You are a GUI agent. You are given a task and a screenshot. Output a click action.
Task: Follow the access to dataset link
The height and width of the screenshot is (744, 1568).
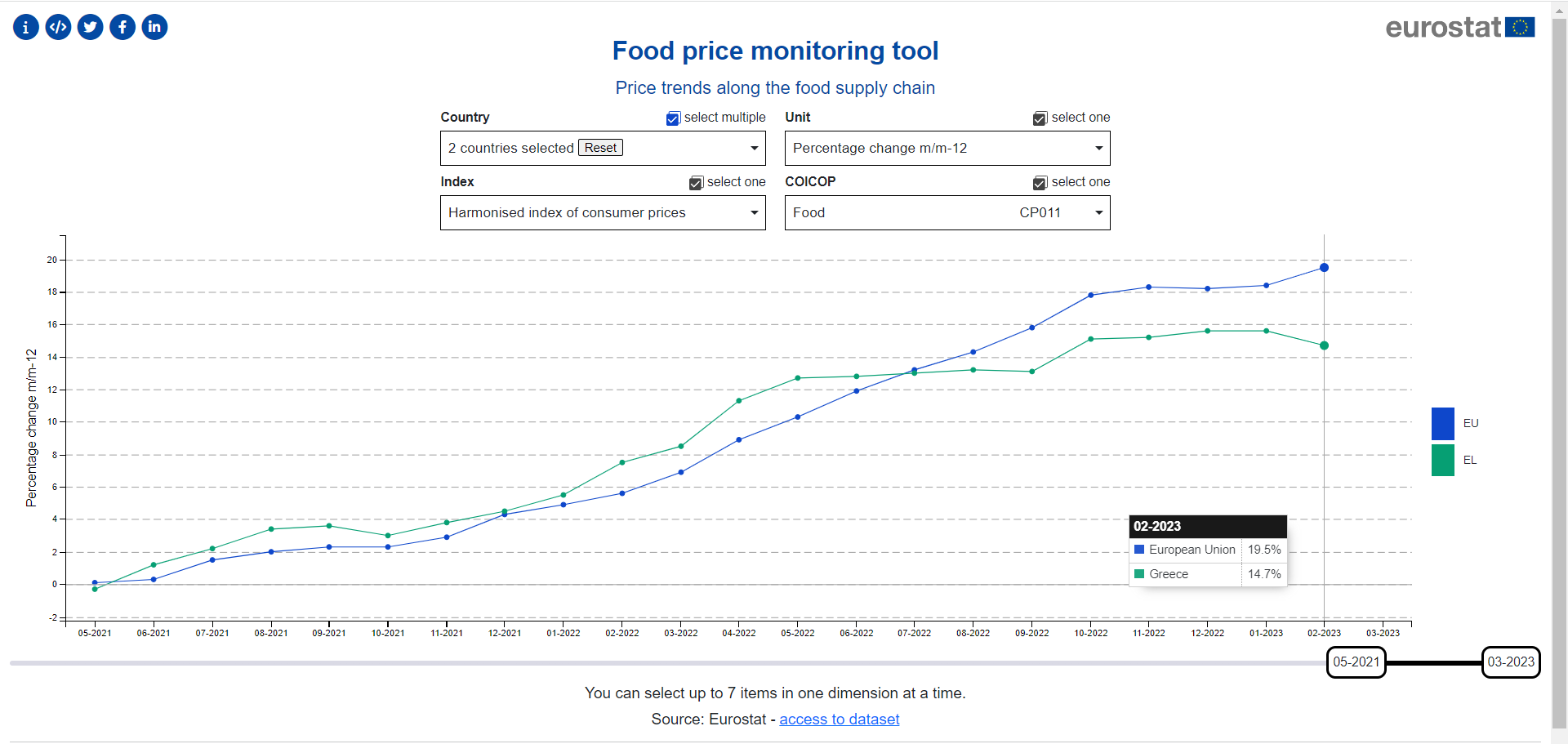(x=839, y=719)
